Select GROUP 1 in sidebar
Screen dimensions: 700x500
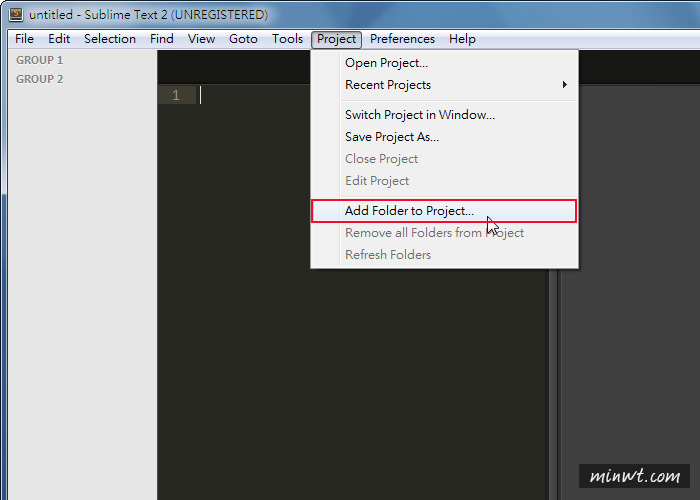tap(39, 60)
